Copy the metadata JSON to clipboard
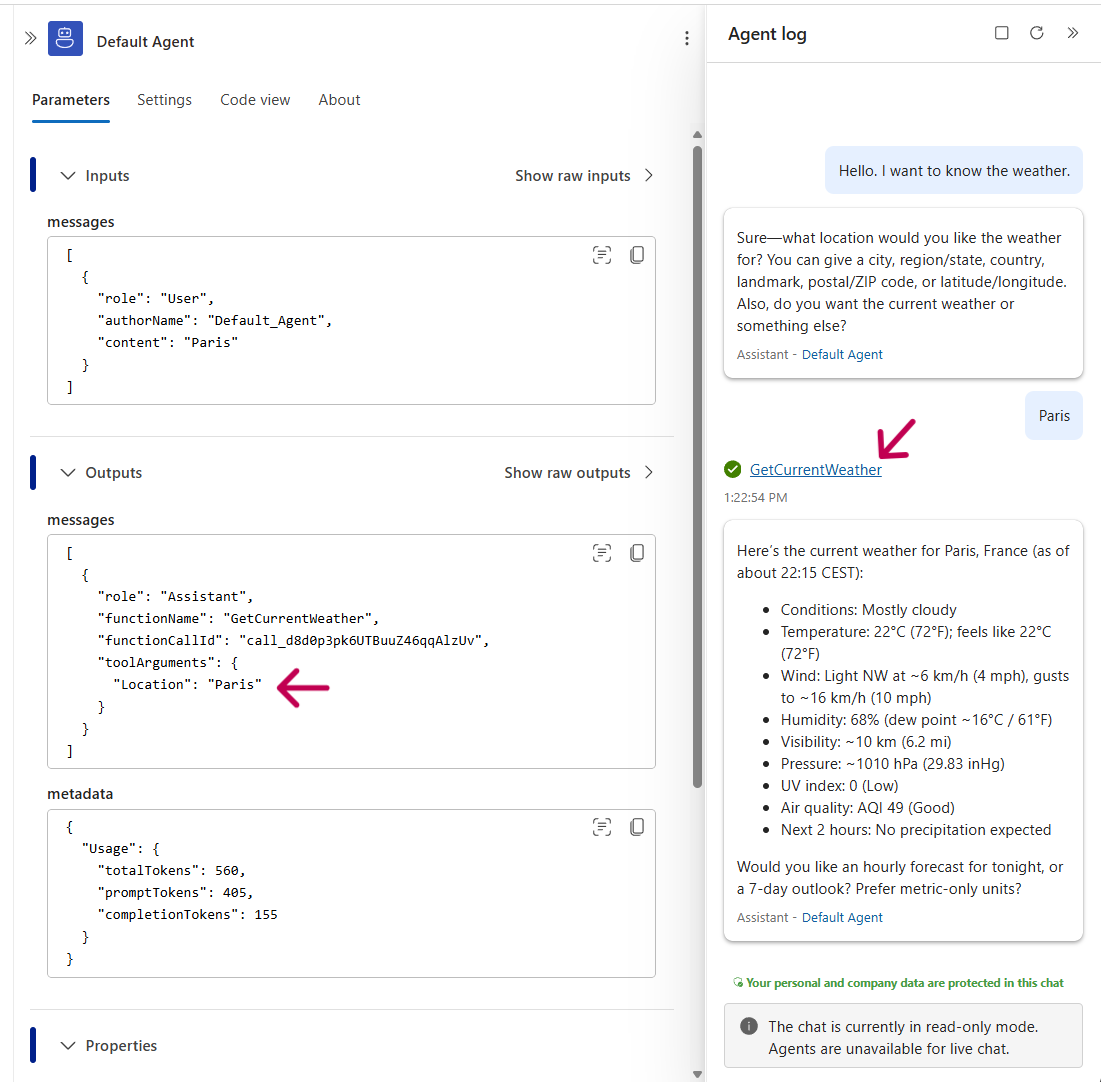 pos(637,827)
